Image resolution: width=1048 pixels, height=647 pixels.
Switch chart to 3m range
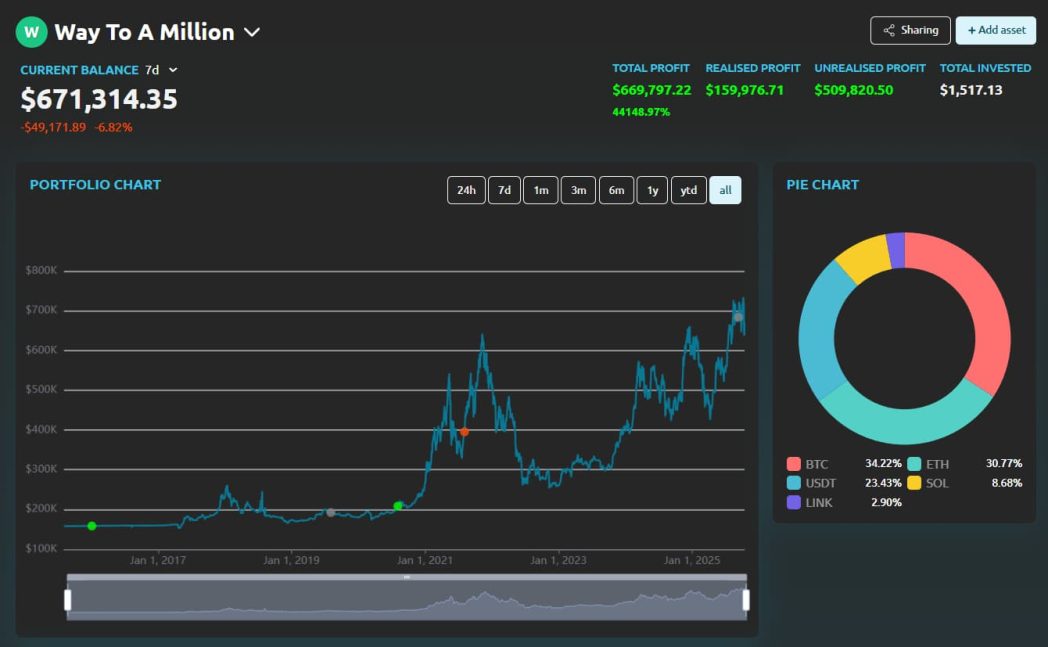point(578,190)
